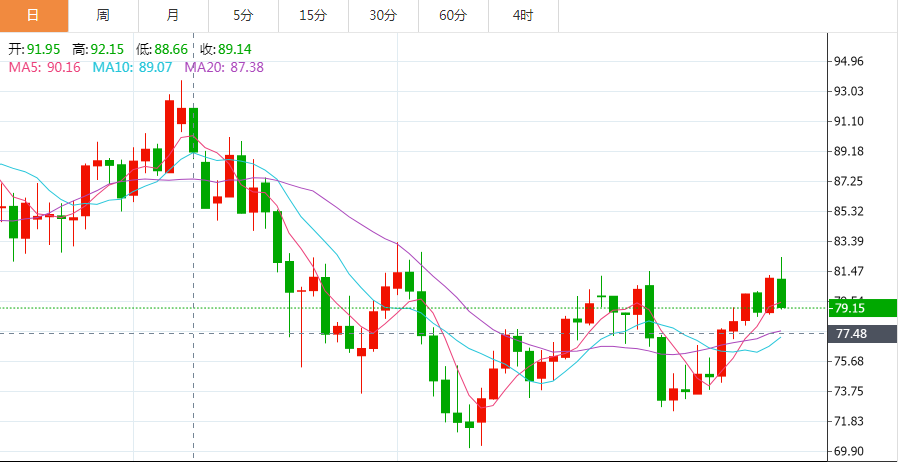Click the 开:91.95 opening price text
Image resolution: width=899 pixels, height=462 pixels.
[35, 49]
